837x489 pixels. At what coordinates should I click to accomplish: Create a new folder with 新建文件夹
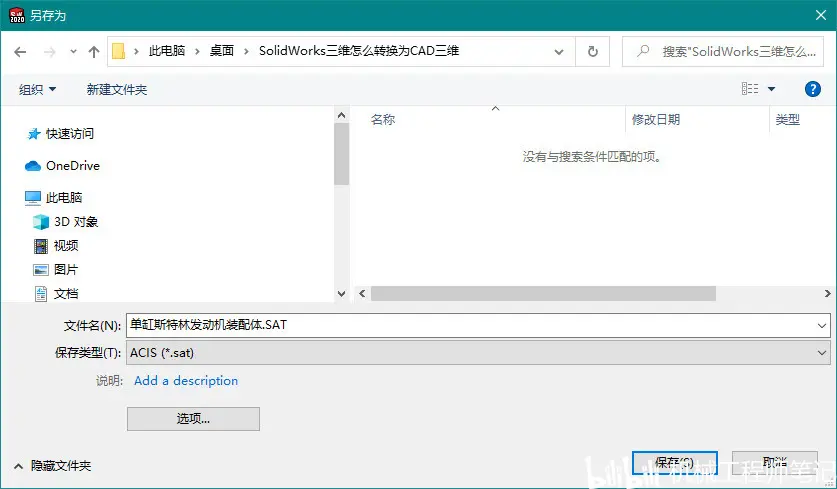click(117, 89)
